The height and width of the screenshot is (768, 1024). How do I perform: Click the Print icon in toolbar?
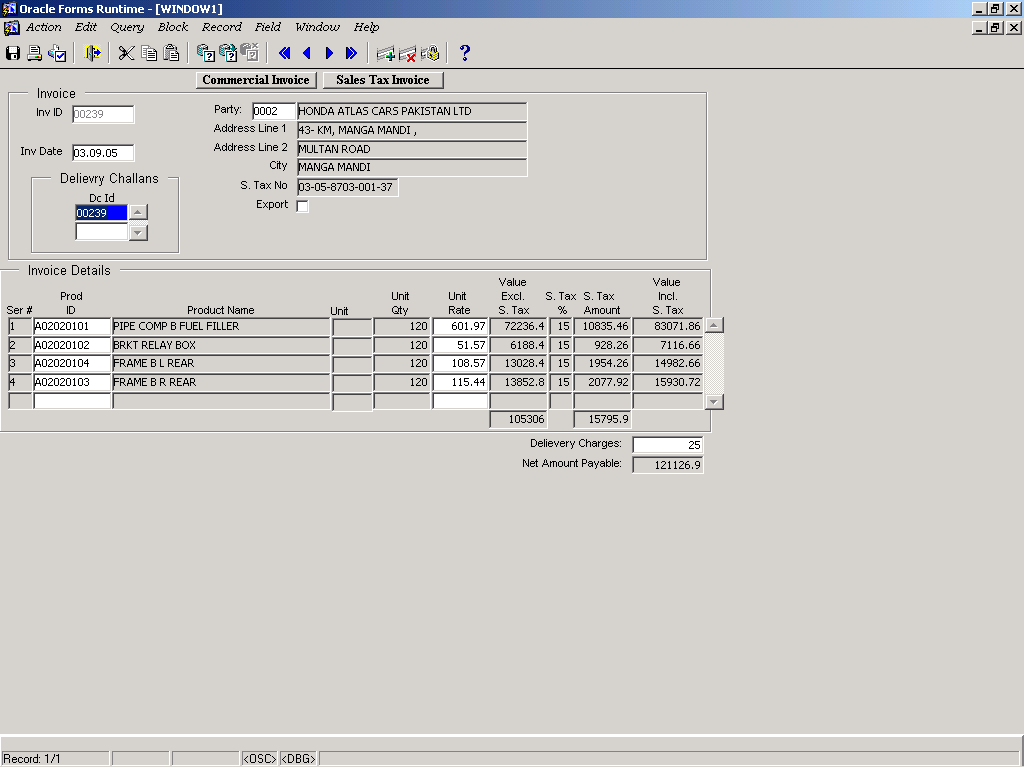34,53
